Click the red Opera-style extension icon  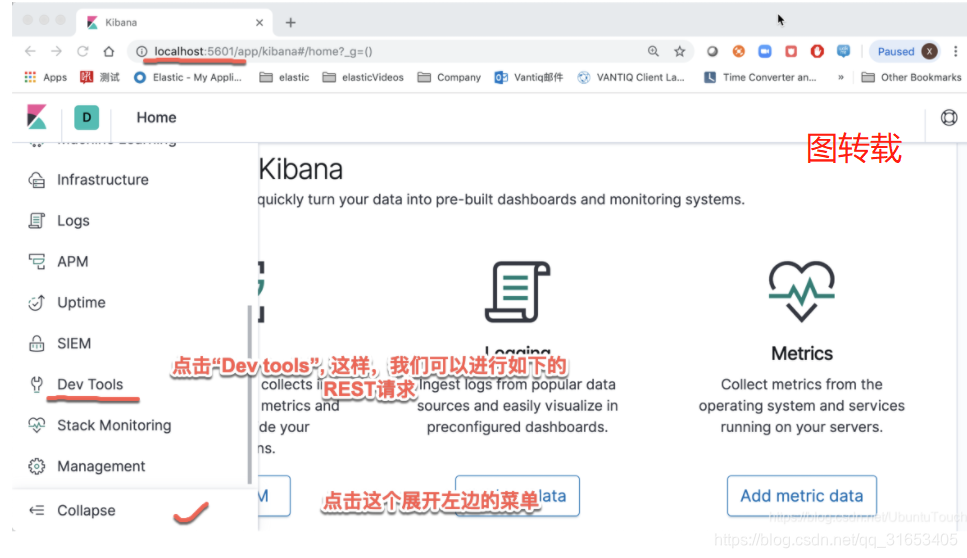(x=817, y=51)
